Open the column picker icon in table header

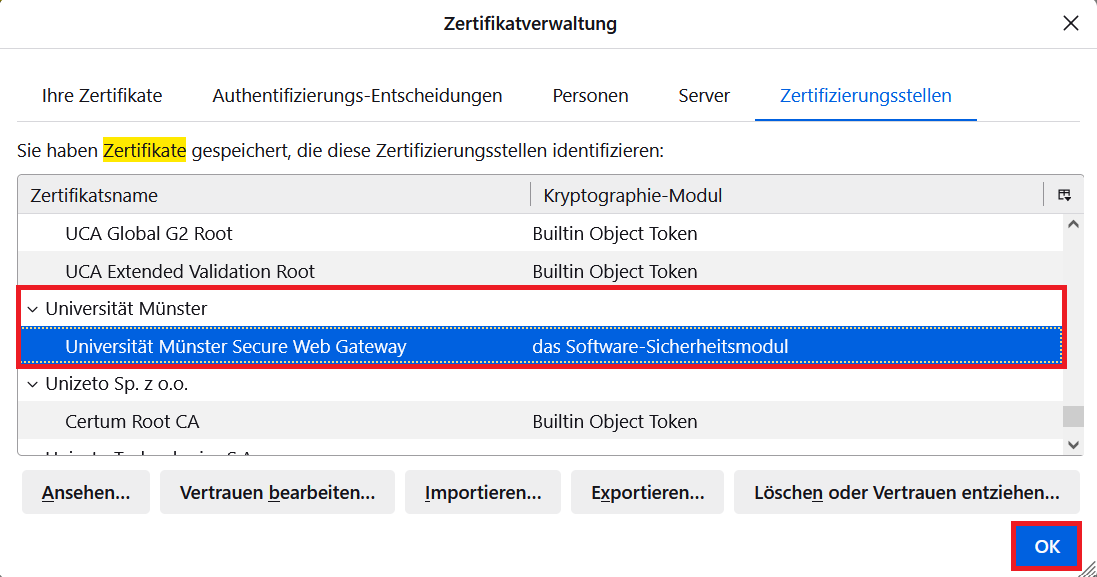[x=1064, y=195]
